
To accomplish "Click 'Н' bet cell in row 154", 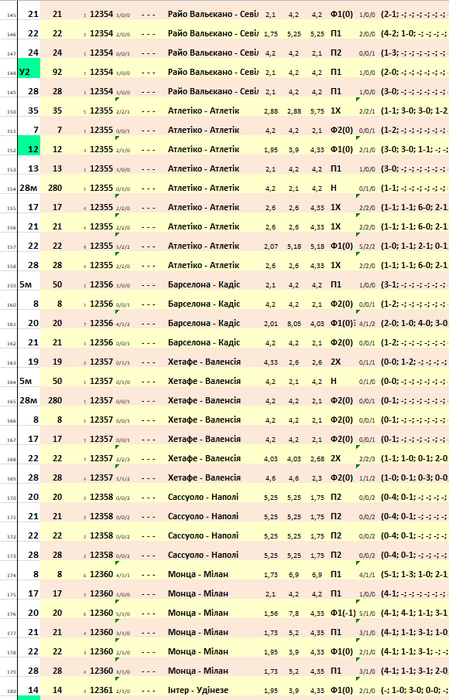I will [333, 188].
